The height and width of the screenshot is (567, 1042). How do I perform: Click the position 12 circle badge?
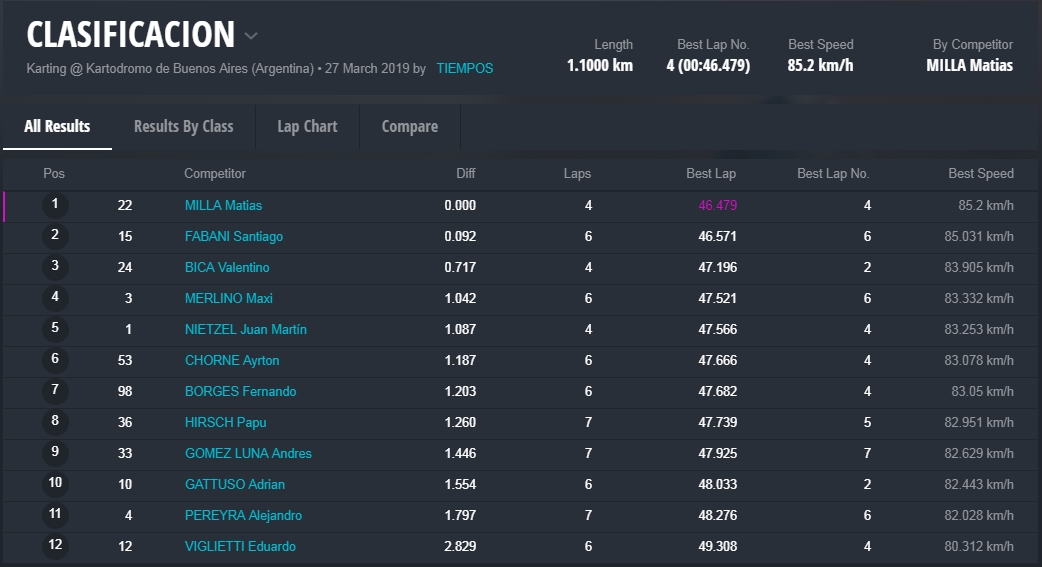coord(55,546)
